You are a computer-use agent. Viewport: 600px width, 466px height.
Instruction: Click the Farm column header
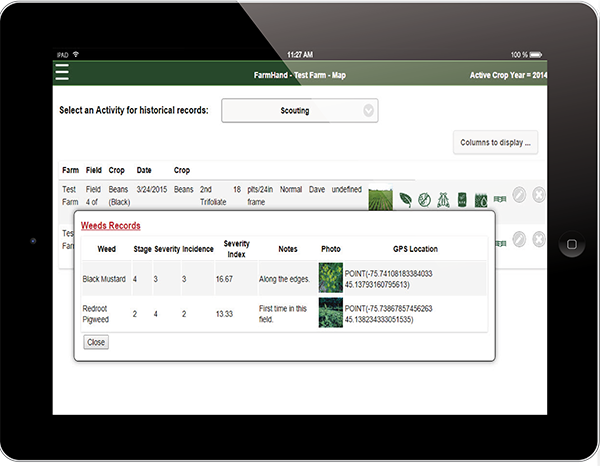tap(70, 170)
